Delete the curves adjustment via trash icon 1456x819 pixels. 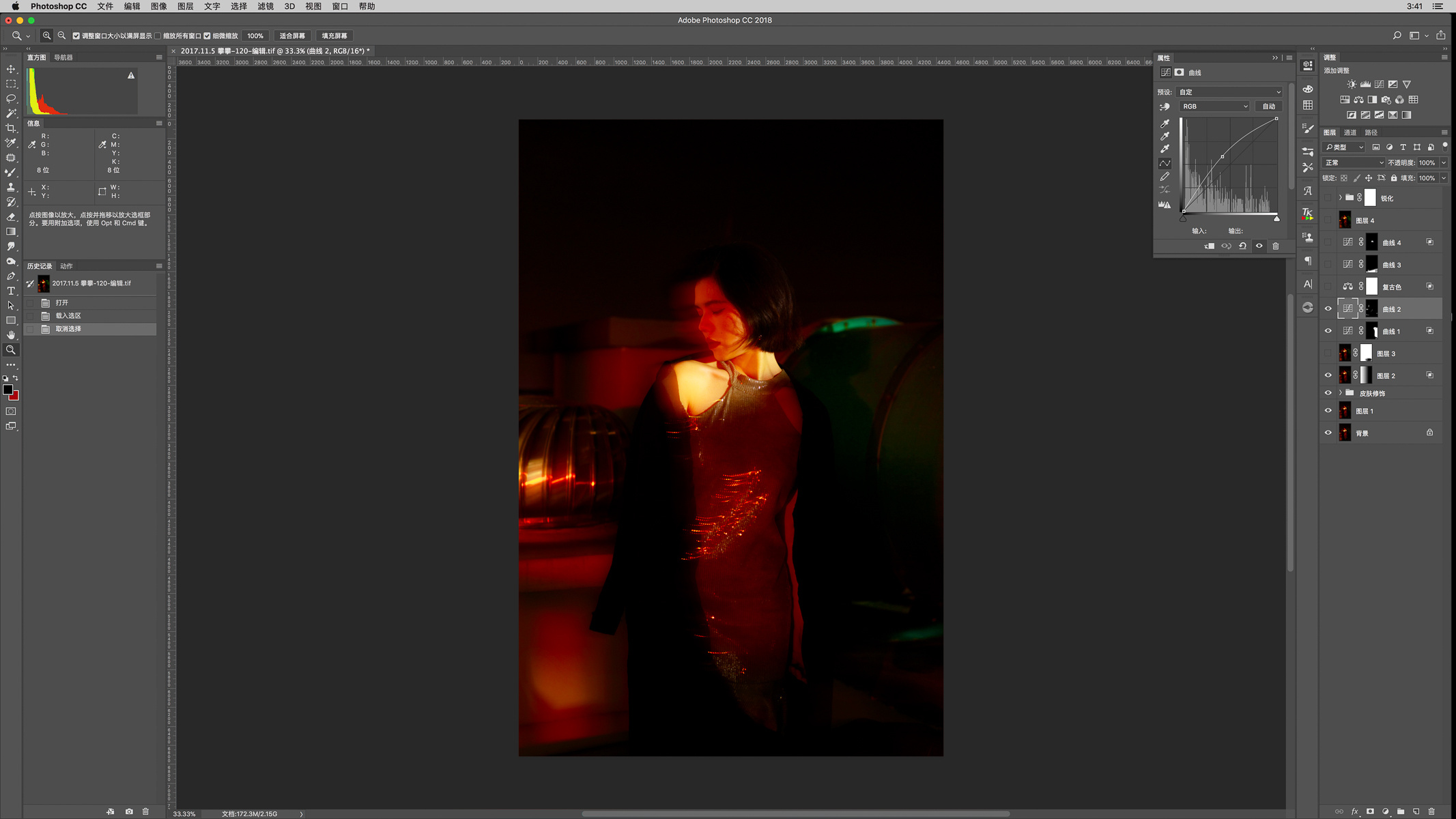1275,246
